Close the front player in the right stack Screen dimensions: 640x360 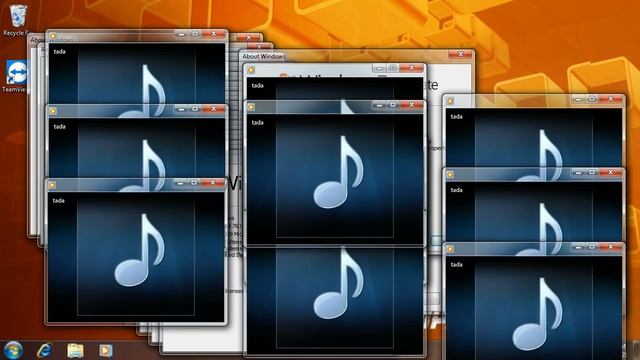611,247
